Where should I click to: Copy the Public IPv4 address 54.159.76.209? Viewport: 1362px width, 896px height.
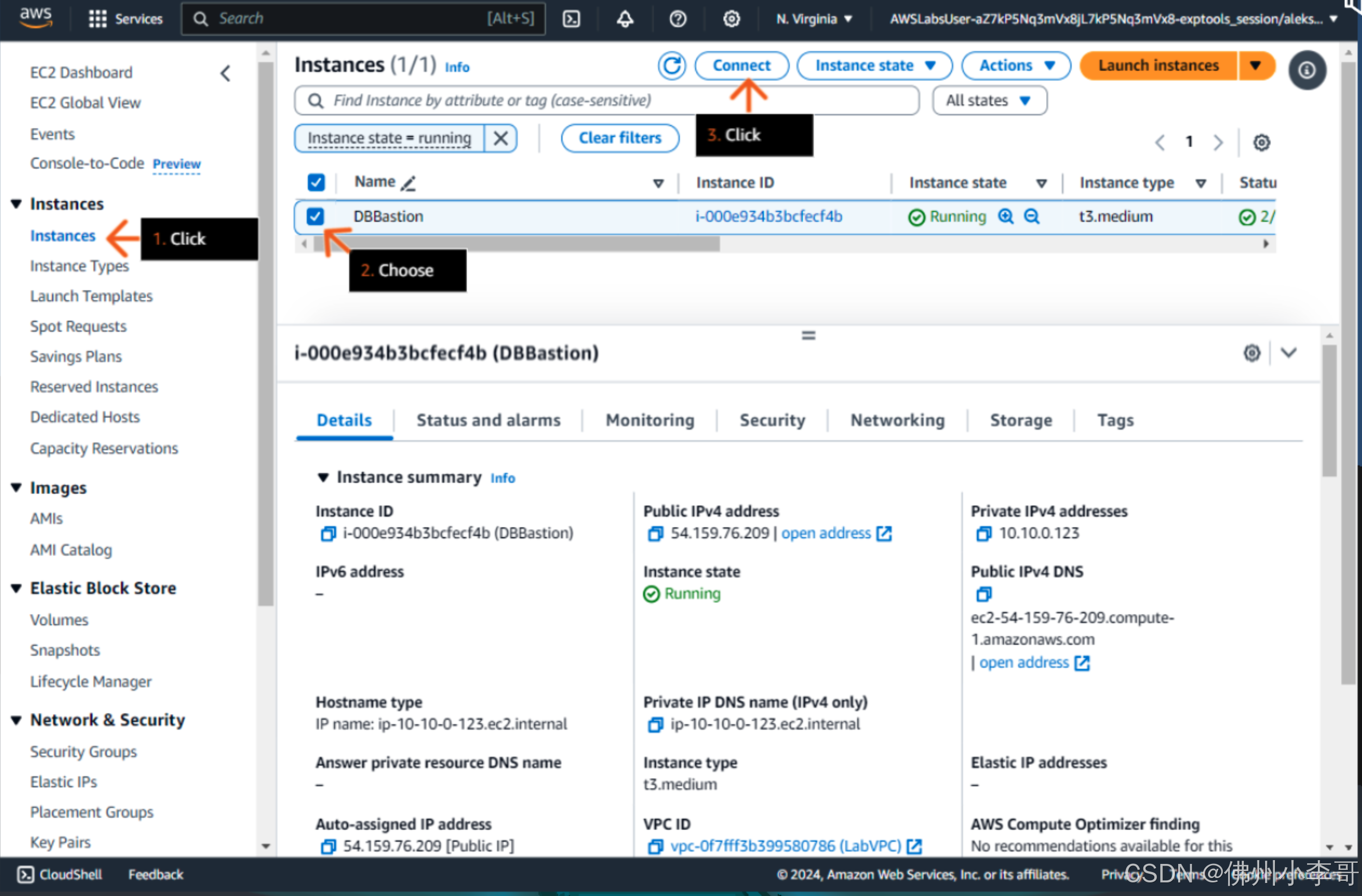click(x=655, y=534)
